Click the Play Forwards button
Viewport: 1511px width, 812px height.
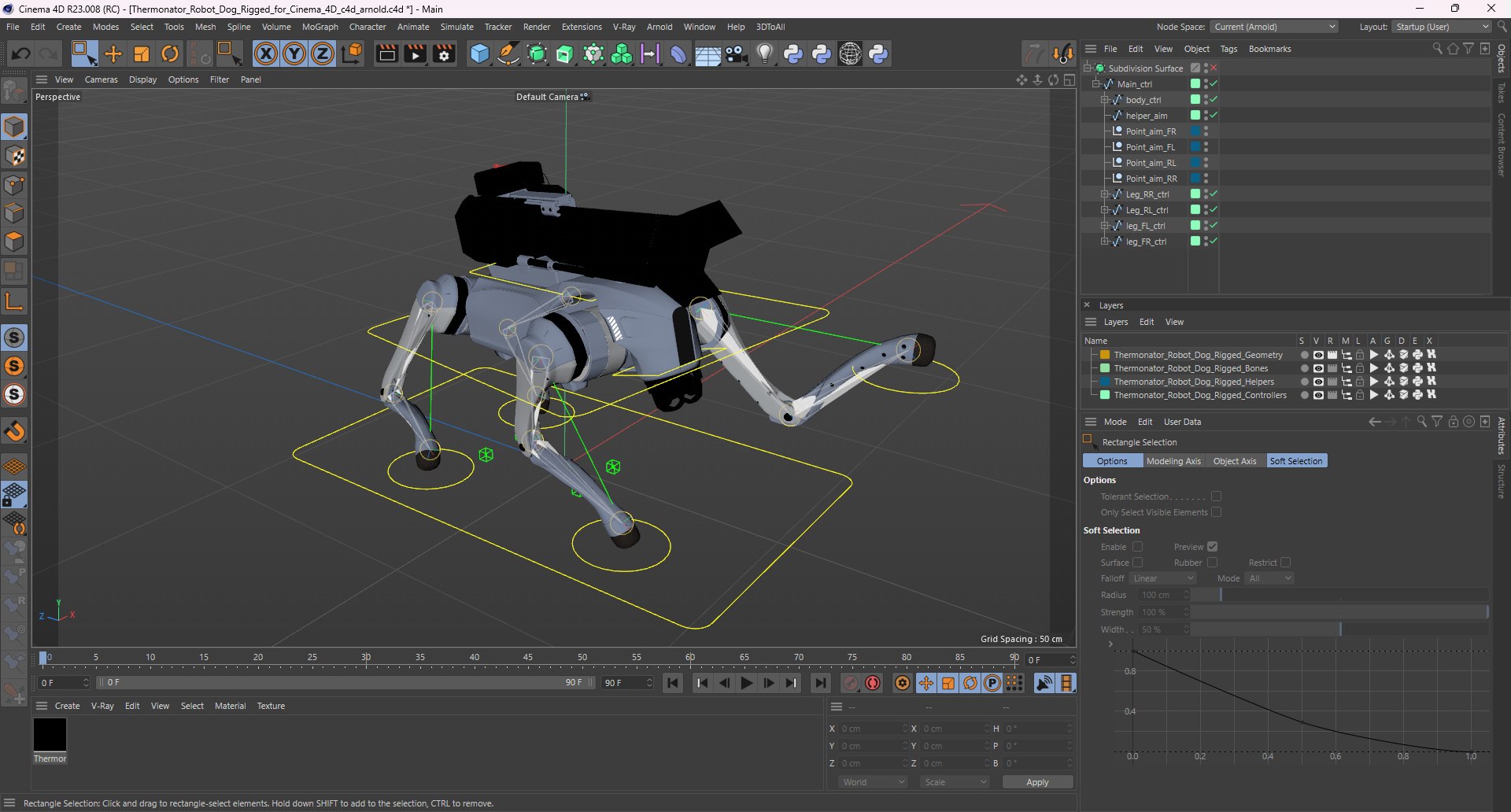[747, 683]
